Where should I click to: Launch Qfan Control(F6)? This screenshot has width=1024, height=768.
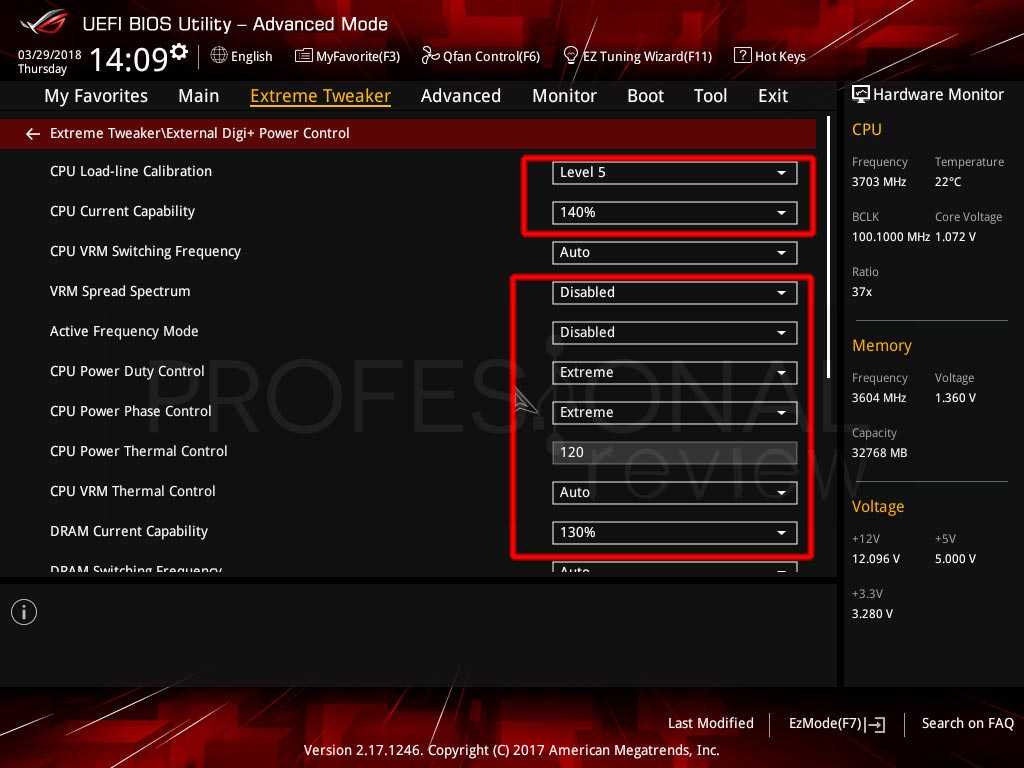coord(491,56)
